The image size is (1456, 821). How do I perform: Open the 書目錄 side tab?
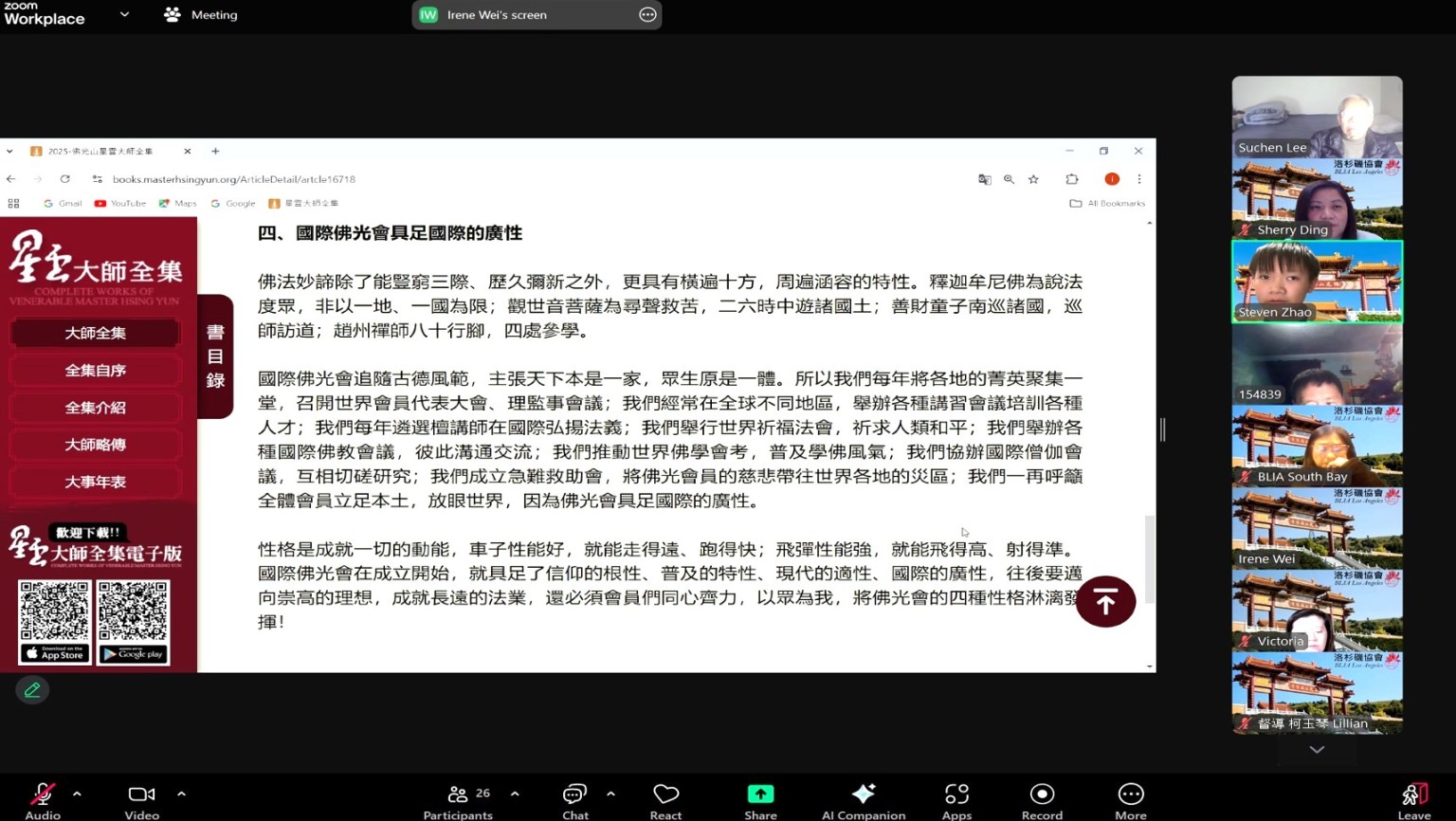coord(215,356)
